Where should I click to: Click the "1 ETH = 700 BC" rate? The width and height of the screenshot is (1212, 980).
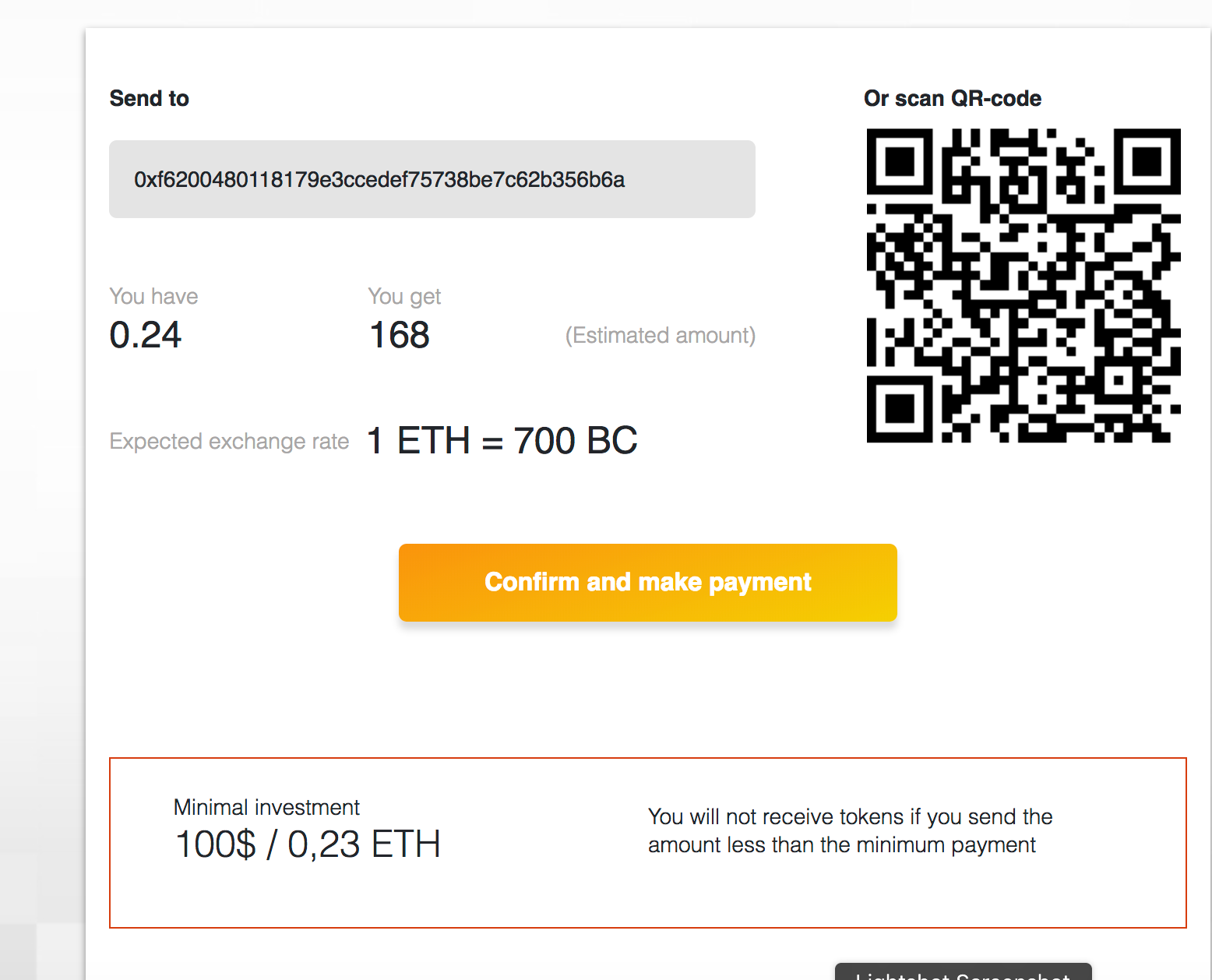(502, 441)
